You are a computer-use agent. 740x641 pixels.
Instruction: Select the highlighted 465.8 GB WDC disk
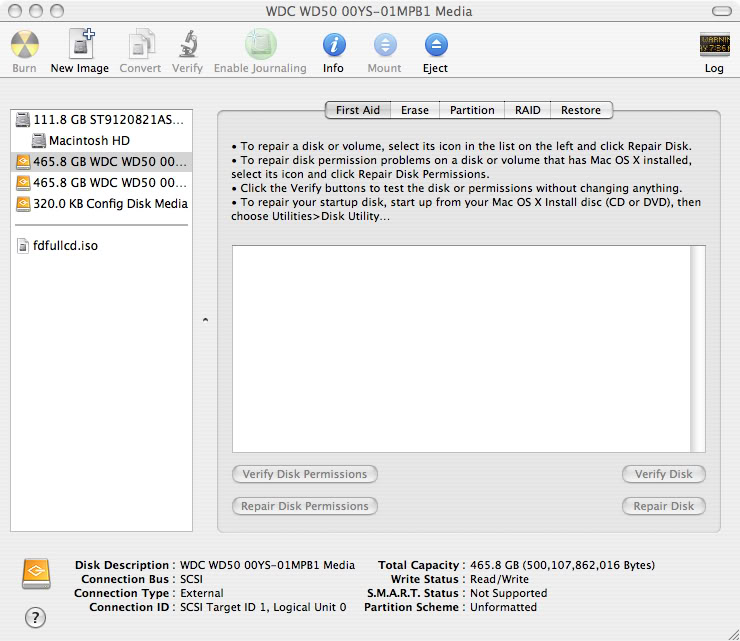tap(101, 161)
